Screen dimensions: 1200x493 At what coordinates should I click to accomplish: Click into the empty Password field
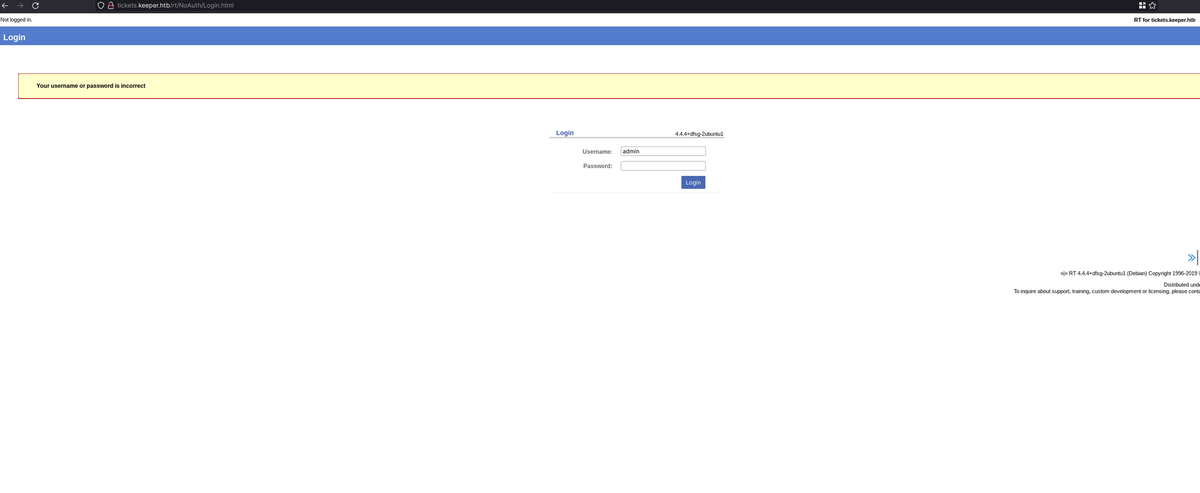(x=663, y=166)
